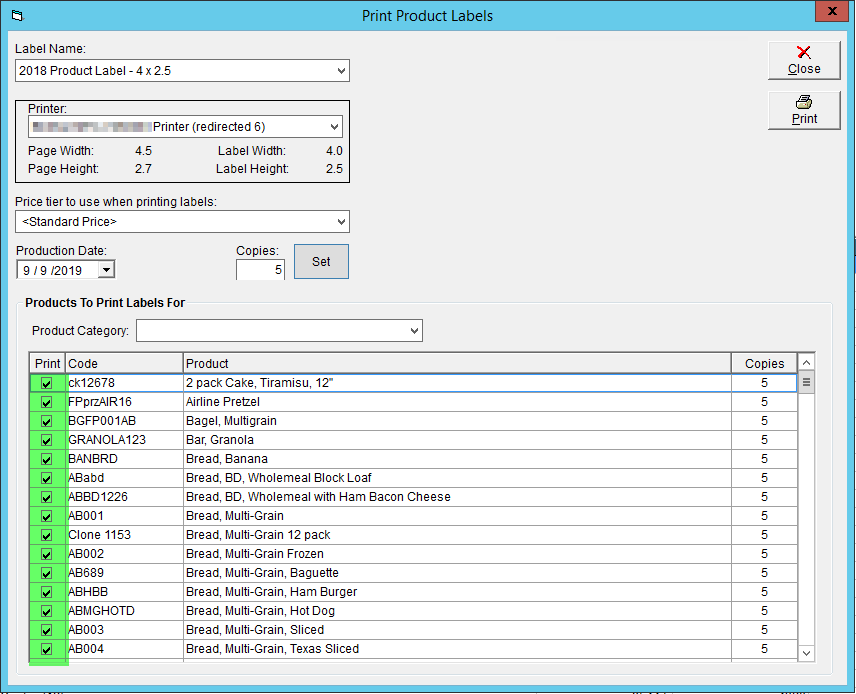The height and width of the screenshot is (694, 856).
Task: Close the Print Product Labels window via title bar X
Action: click(x=832, y=11)
